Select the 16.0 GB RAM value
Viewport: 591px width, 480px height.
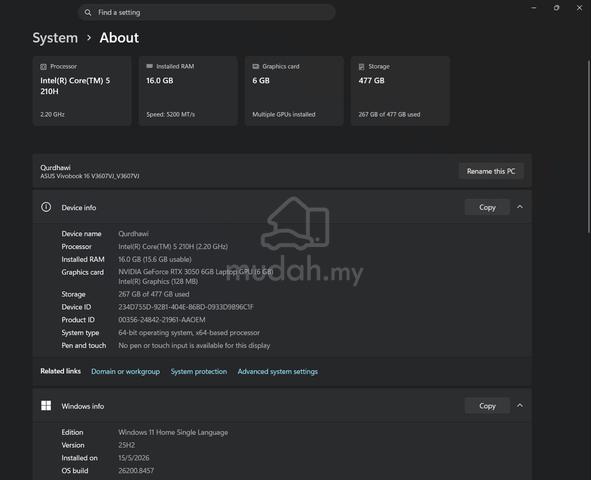click(160, 81)
